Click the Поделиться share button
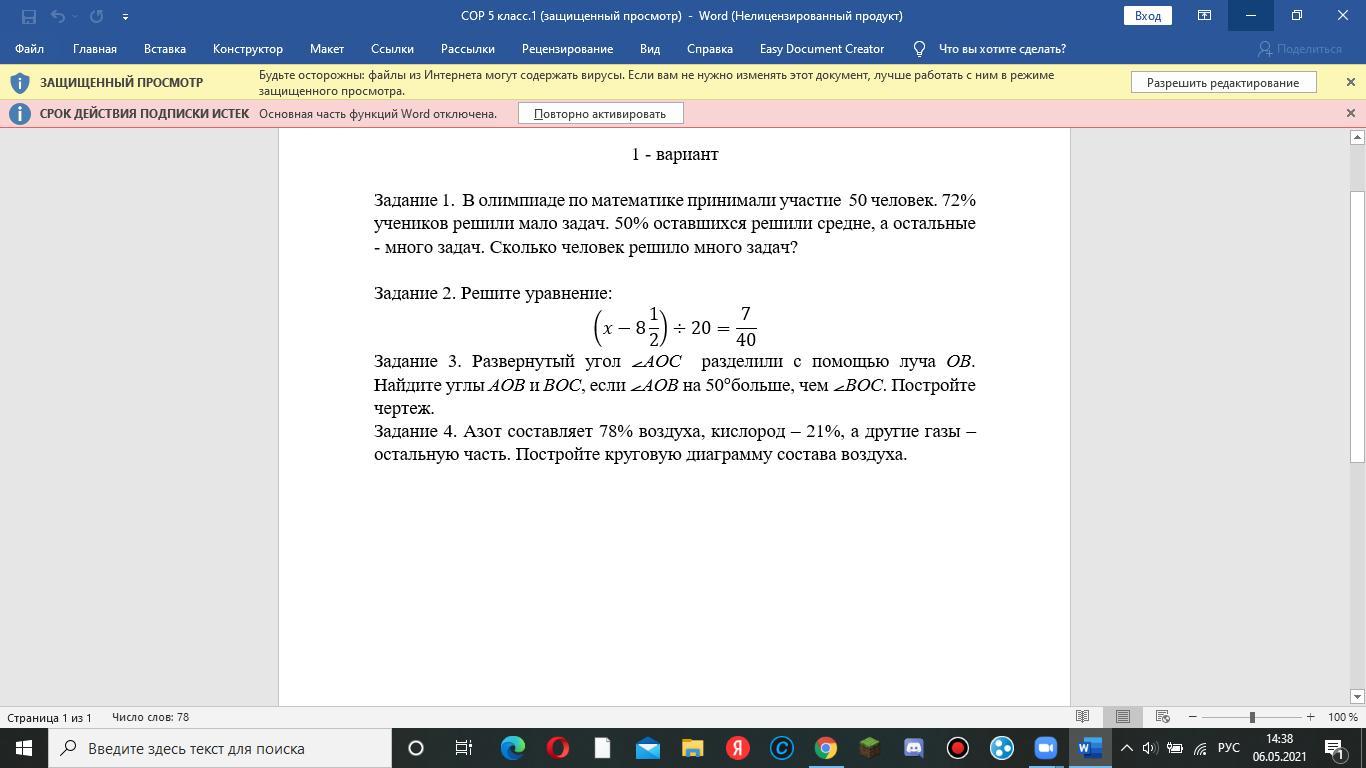The image size is (1366, 768). click(x=1299, y=48)
